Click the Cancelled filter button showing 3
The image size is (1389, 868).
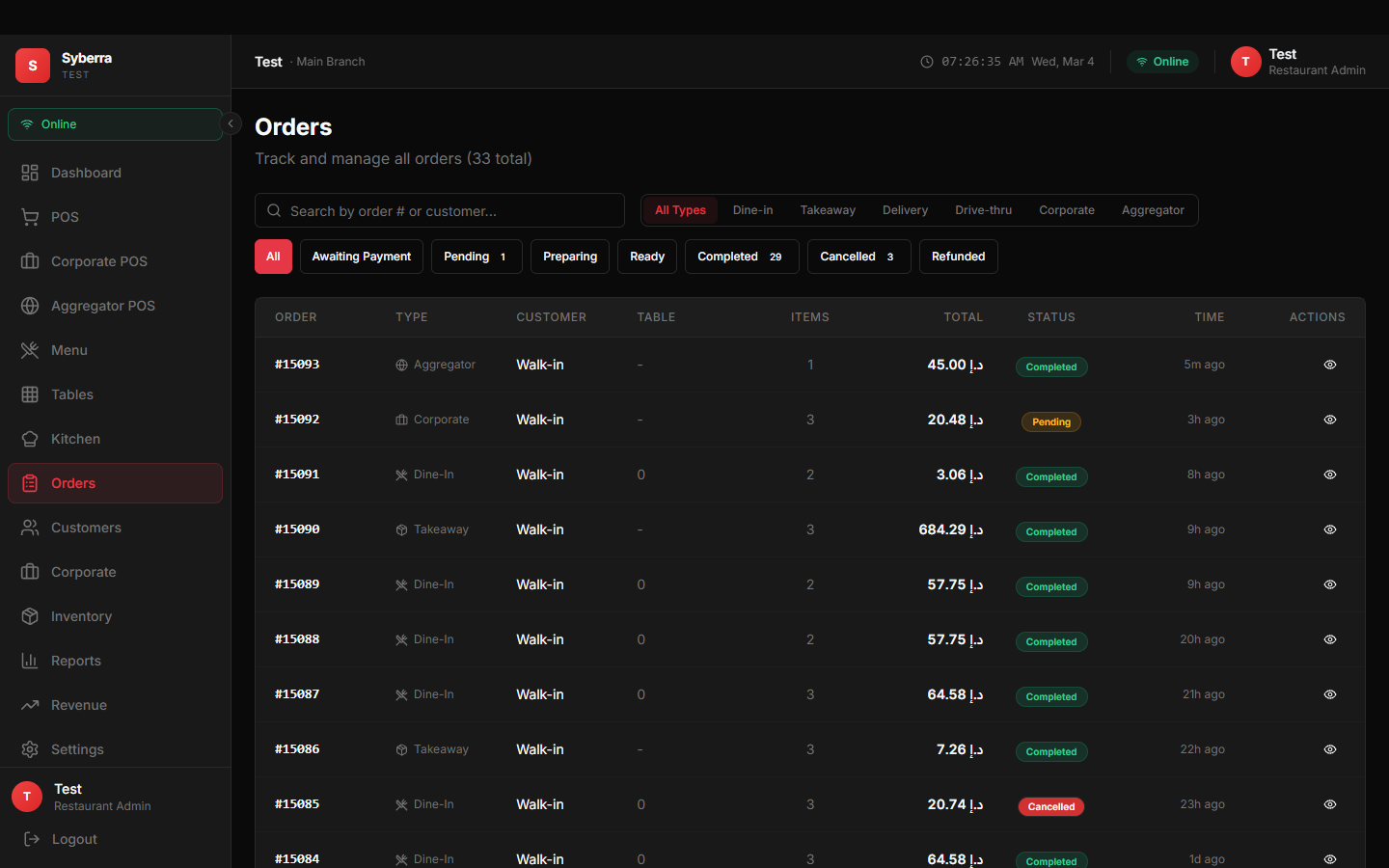tap(858, 257)
